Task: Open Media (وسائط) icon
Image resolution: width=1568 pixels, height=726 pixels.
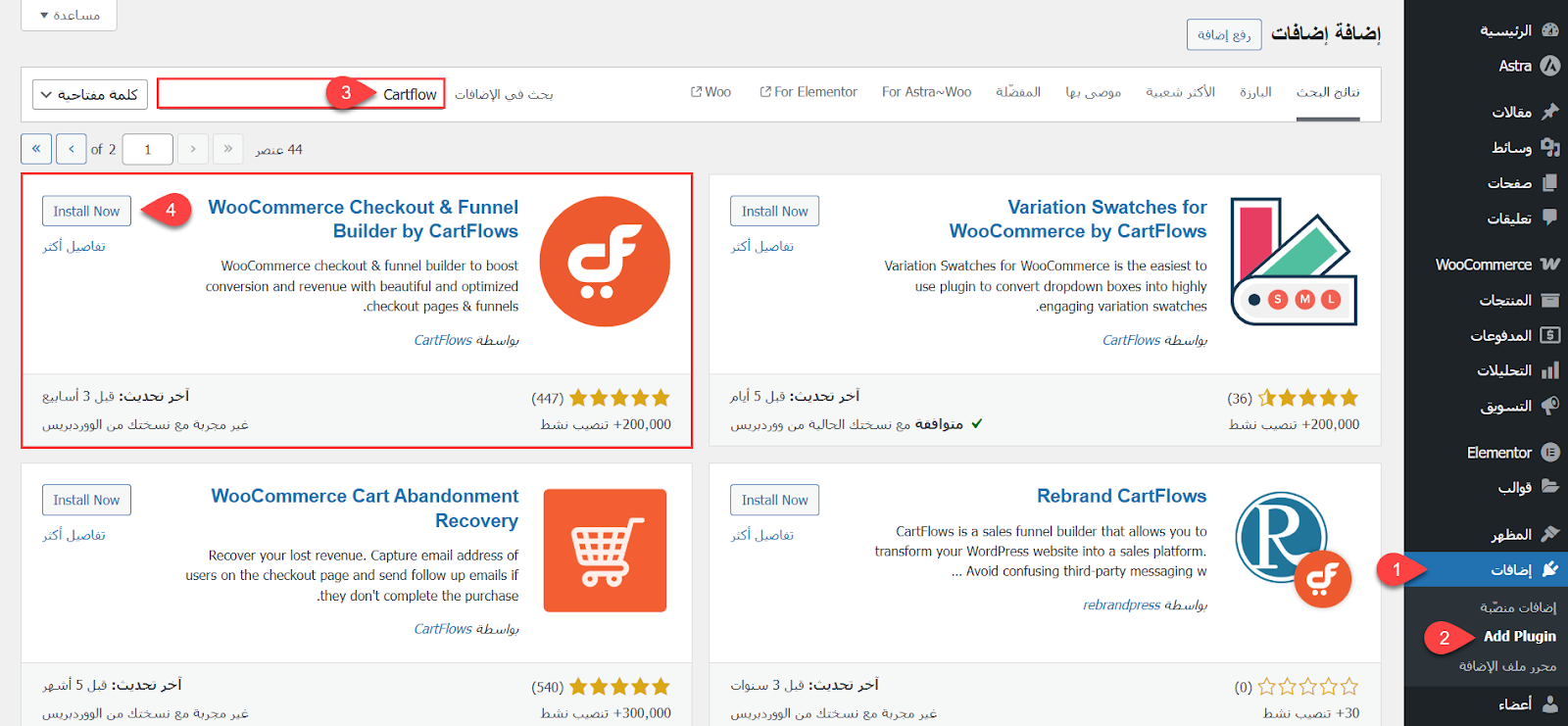Action: click(x=1549, y=147)
